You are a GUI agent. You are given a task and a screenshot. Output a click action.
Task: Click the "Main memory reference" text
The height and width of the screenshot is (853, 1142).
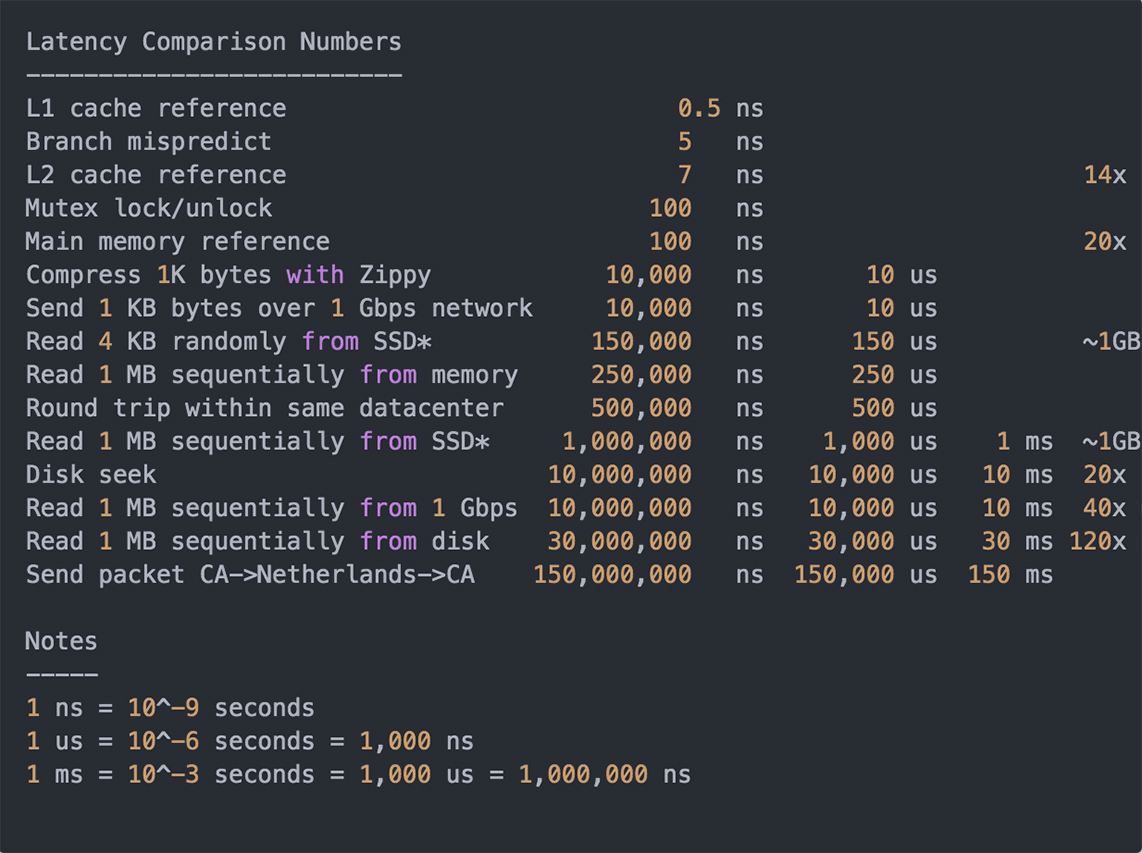178,241
